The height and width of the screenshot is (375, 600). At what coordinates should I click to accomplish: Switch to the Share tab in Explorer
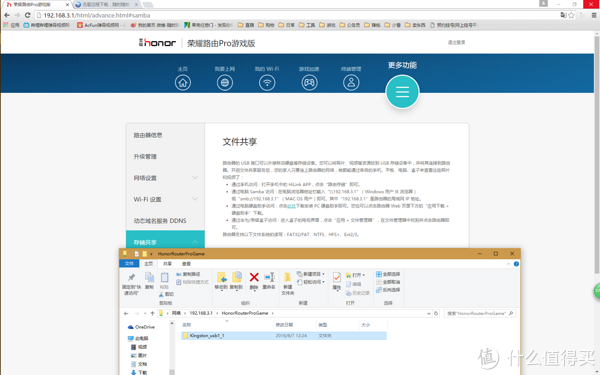tap(167, 264)
